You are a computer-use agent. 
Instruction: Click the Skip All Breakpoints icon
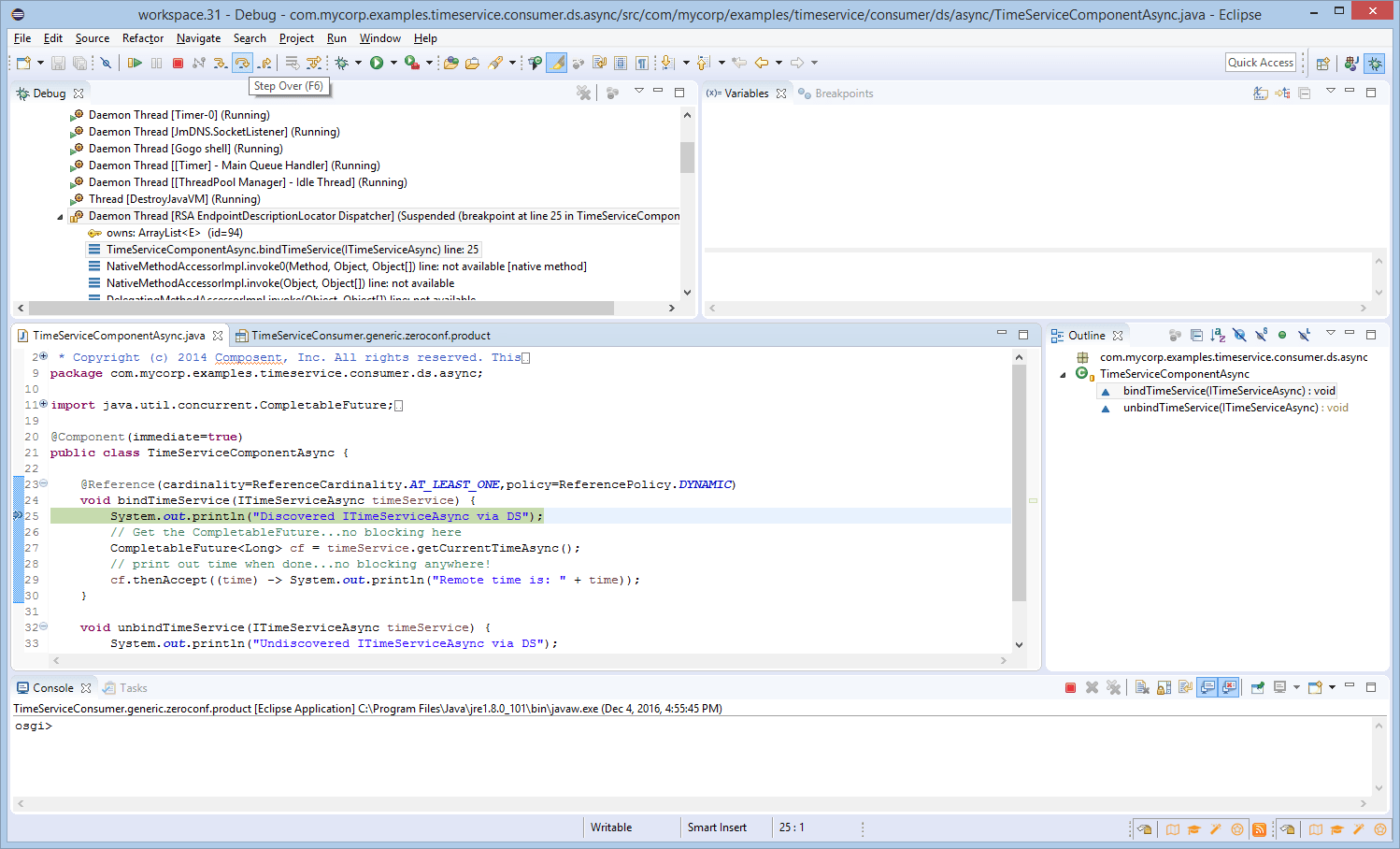(x=107, y=63)
